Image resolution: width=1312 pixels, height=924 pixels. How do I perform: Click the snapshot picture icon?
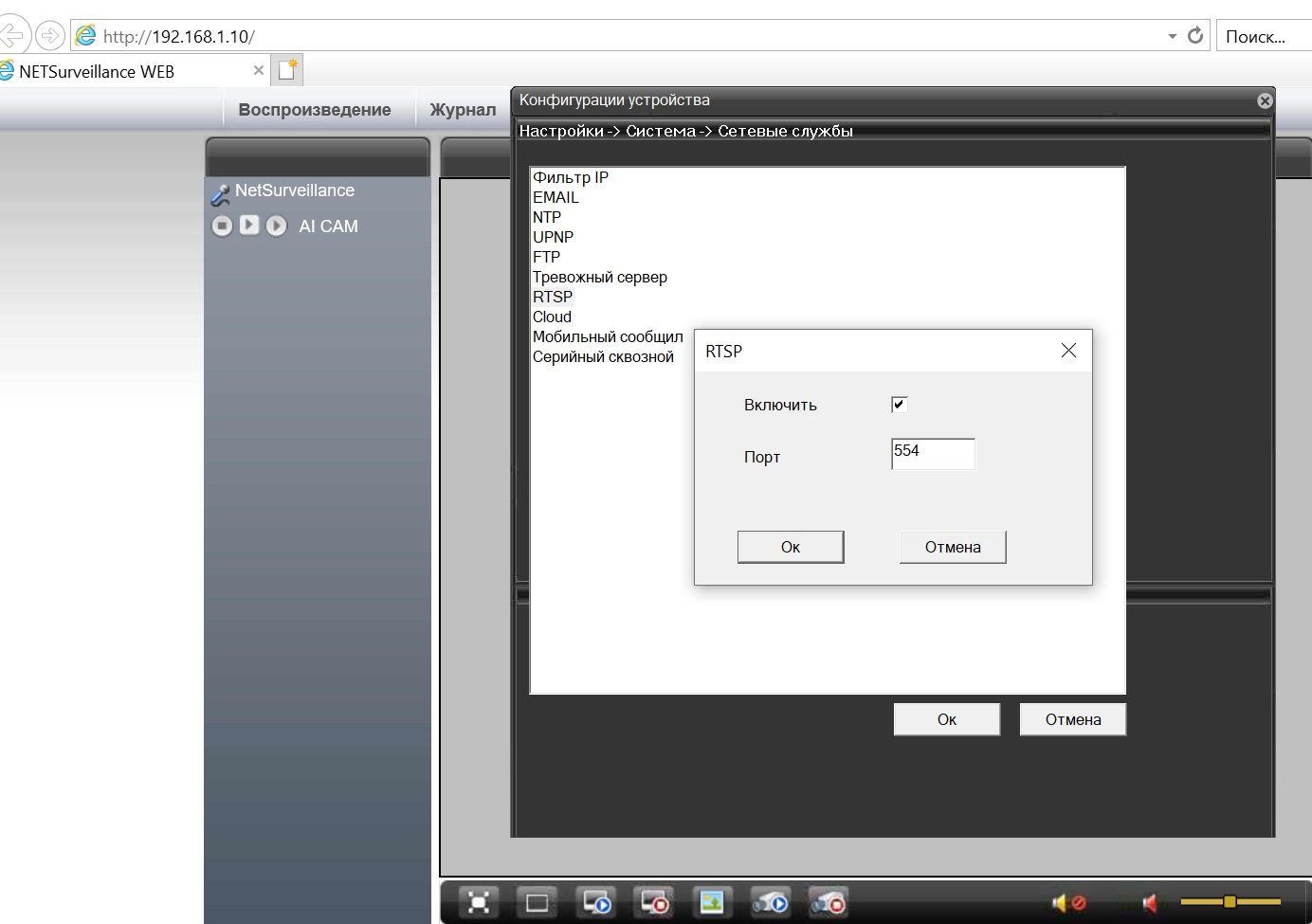712,903
